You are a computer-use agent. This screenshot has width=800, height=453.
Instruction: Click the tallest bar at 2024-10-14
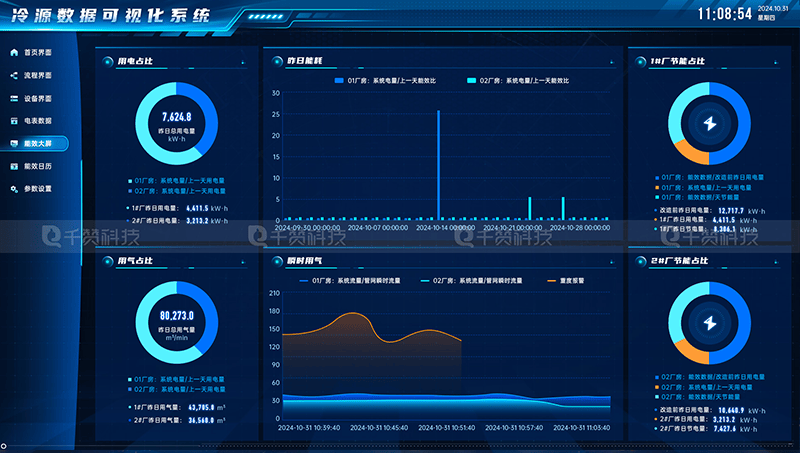[x=438, y=165]
